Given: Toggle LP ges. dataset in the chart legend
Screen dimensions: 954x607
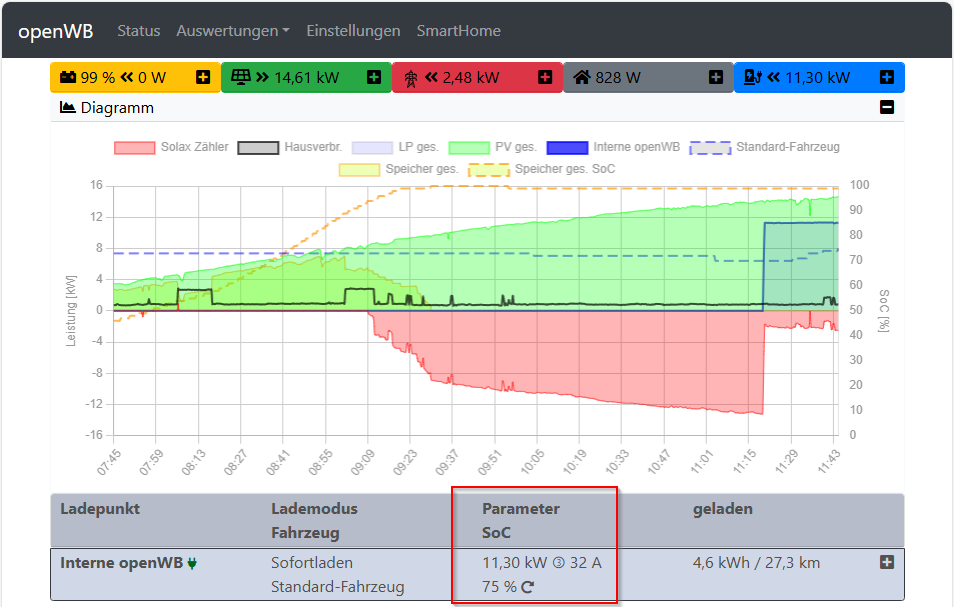Looking at the screenshot, I should coord(395,147).
